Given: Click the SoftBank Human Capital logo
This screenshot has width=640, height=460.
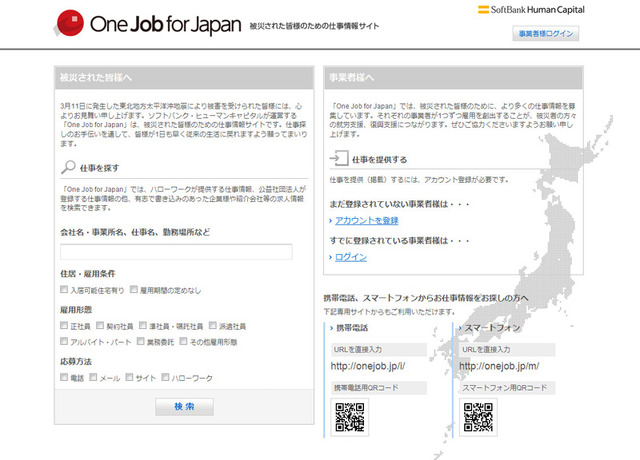Looking at the screenshot, I should 531,9.
